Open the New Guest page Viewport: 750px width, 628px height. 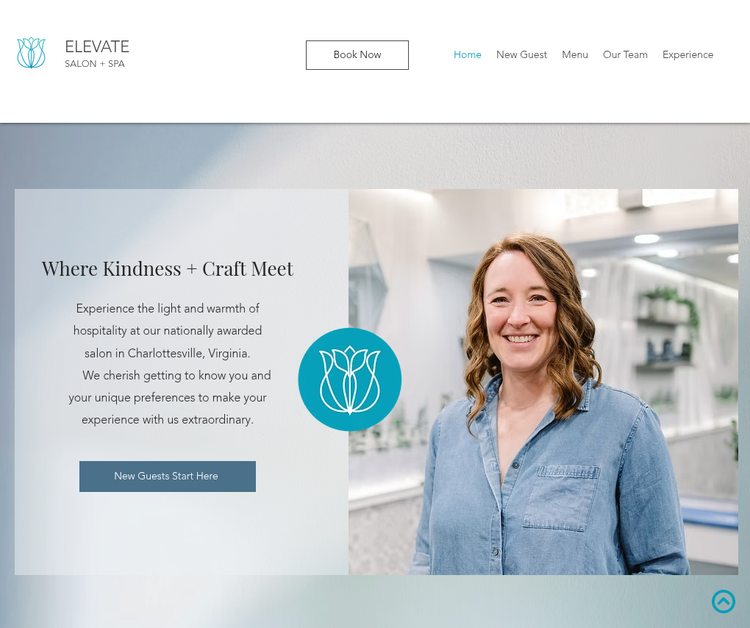coord(521,55)
